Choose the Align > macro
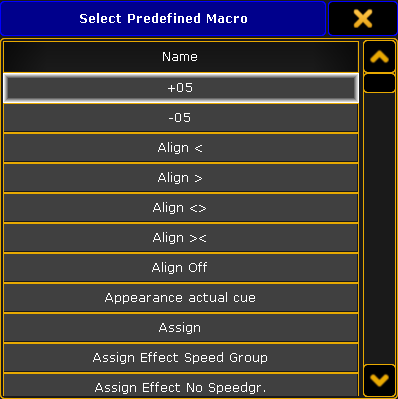Screen dimensions: 398x399 point(181,178)
